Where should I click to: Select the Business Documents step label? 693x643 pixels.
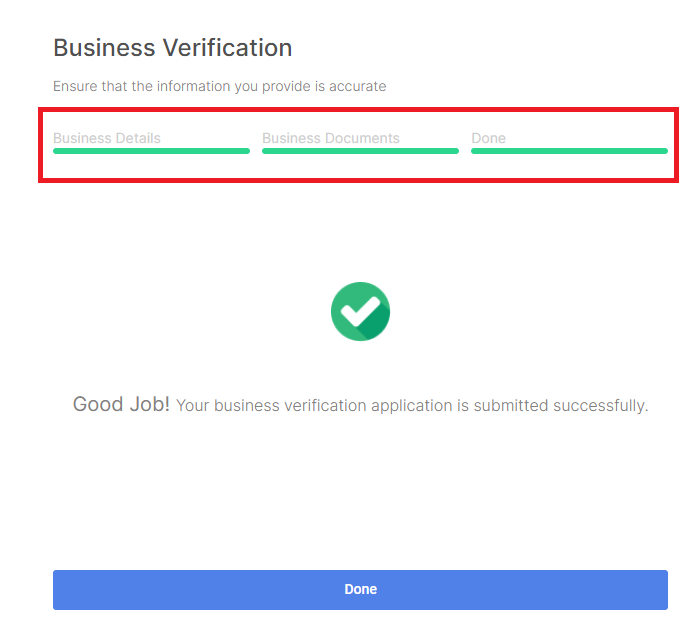331,138
